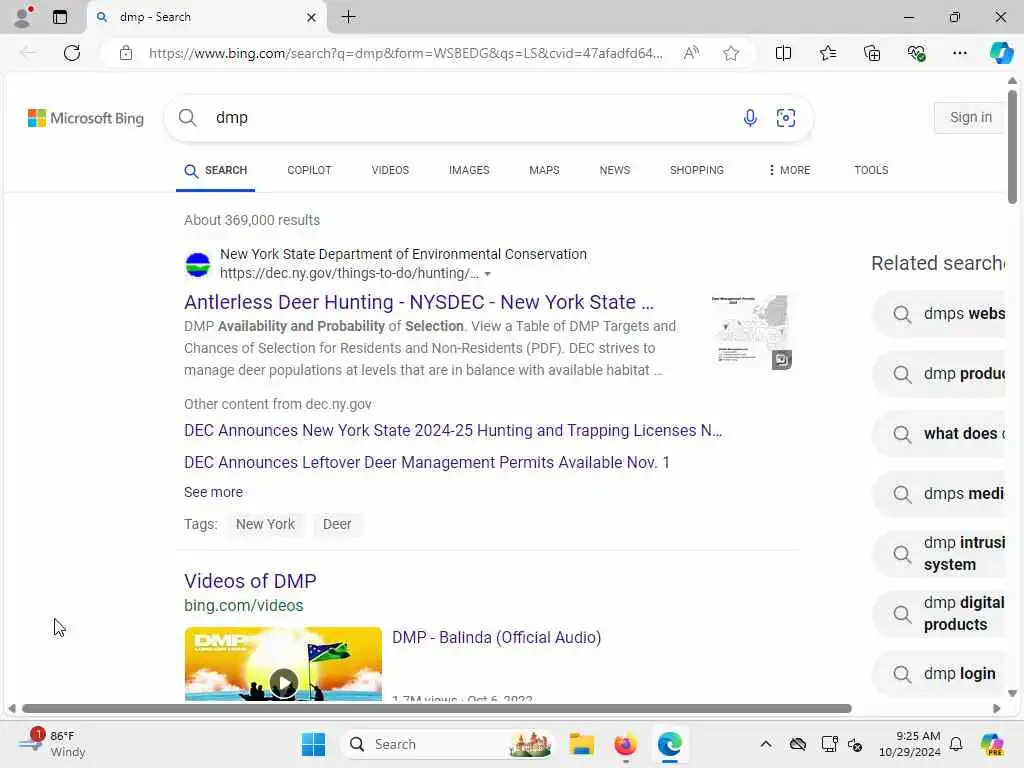Click the magnifier icon in Bing search box
Screen dimensions: 1024x768
coord(187,118)
